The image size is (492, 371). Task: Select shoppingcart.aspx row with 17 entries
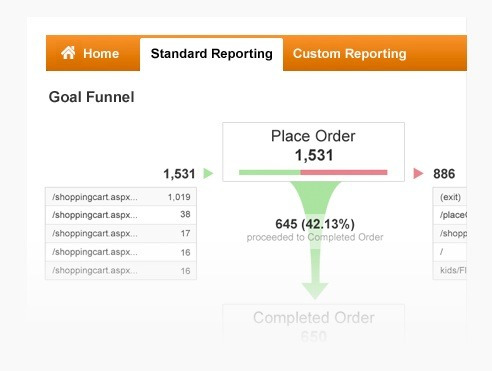[x=121, y=233]
